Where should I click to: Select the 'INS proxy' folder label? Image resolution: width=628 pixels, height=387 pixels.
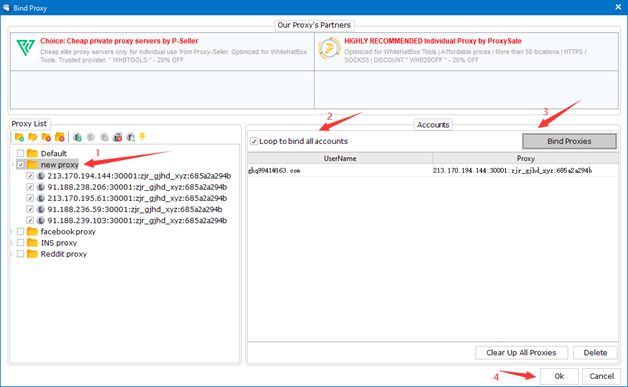pyautogui.click(x=58, y=243)
